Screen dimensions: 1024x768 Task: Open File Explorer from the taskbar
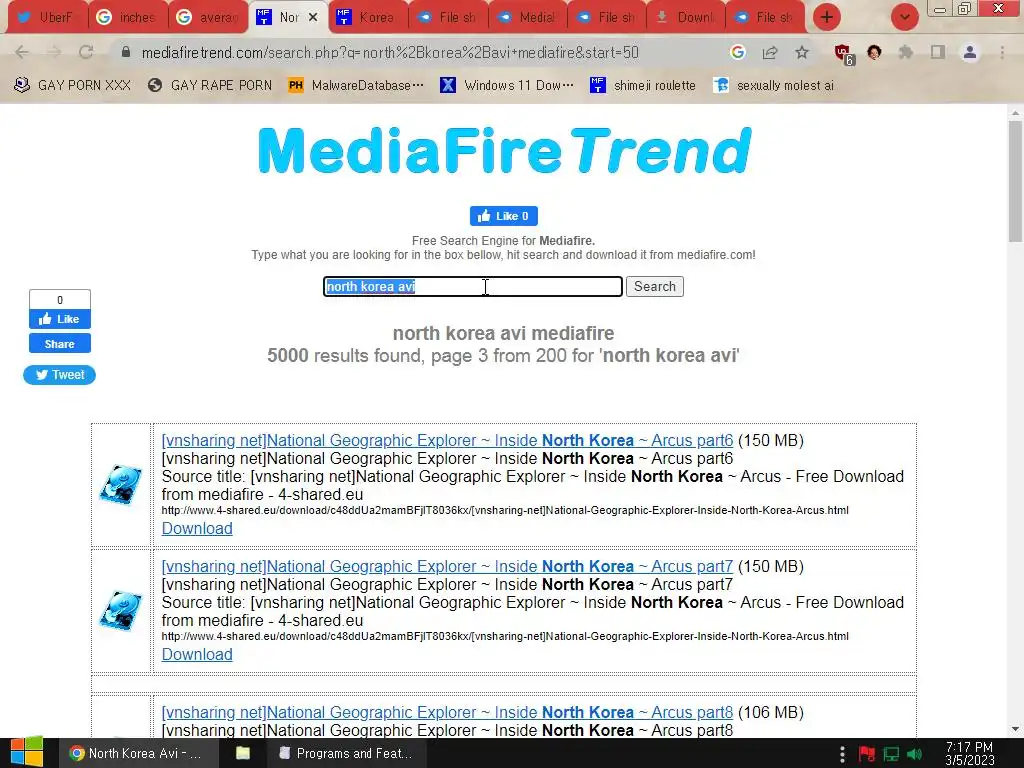tap(243, 753)
